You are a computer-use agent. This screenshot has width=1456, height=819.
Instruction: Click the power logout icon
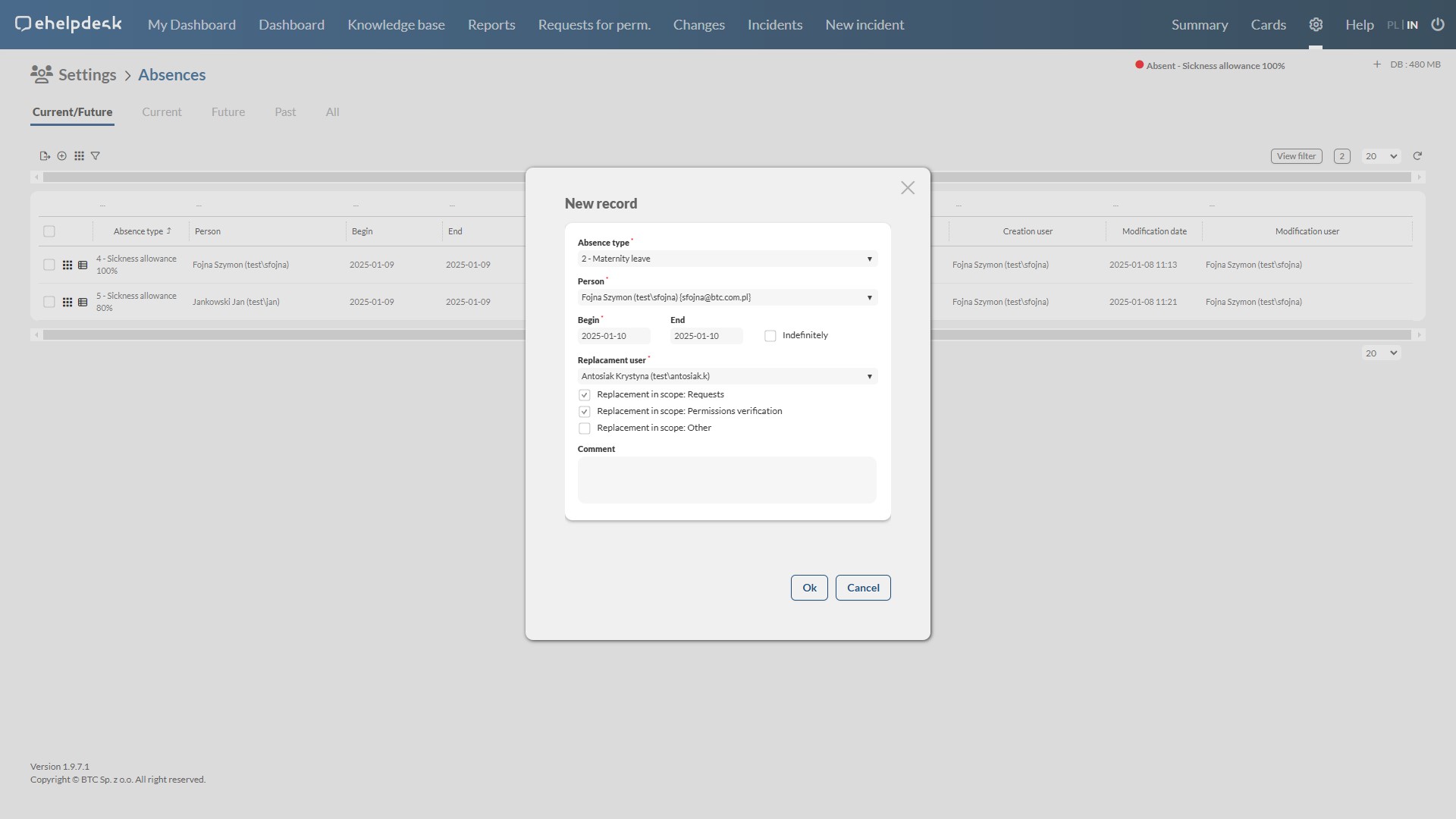1438,25
